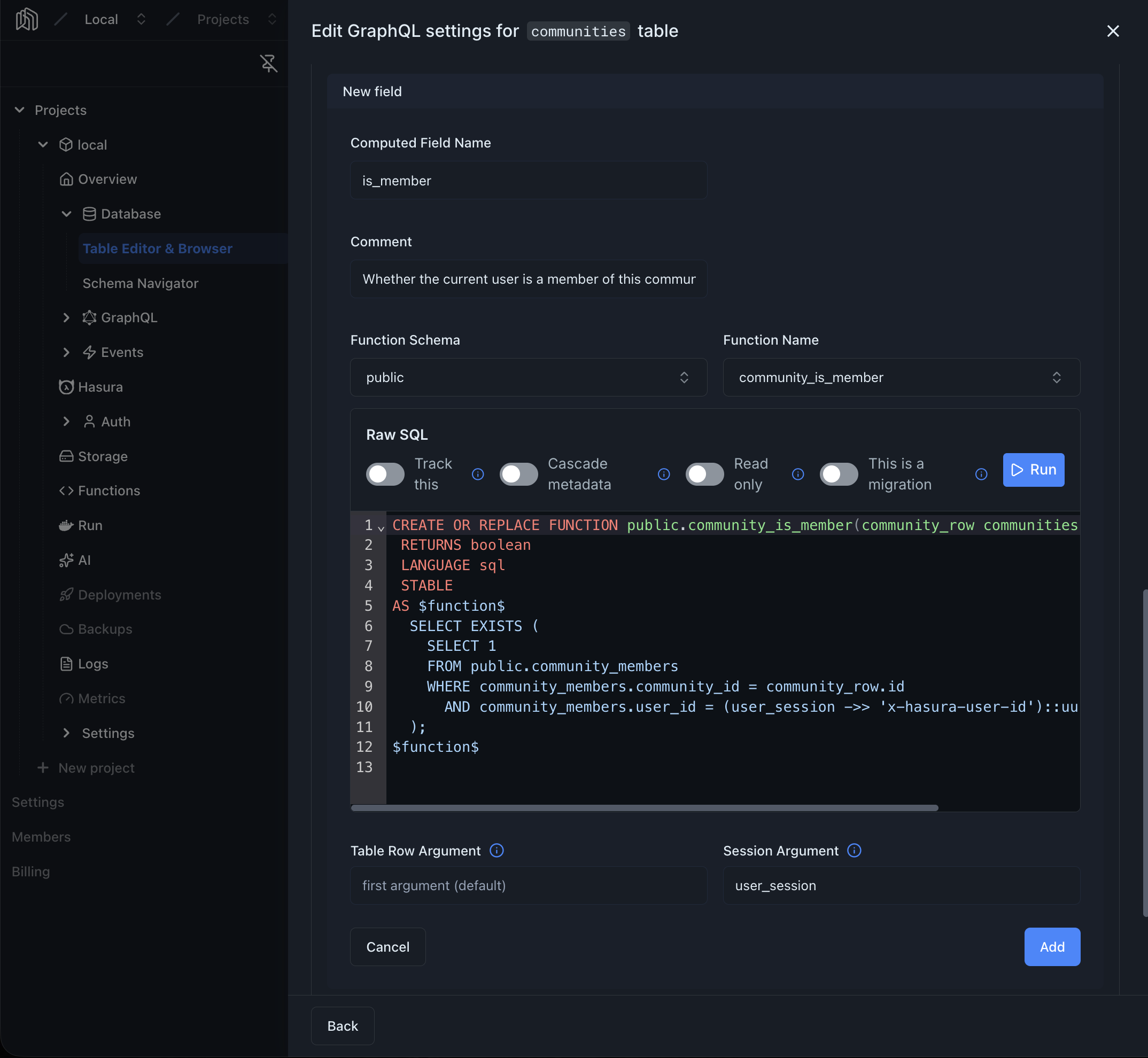Enable the This is a migration switch
Image resolution: width=1148 pixels, height=1058 pixels.
[839, 474]
